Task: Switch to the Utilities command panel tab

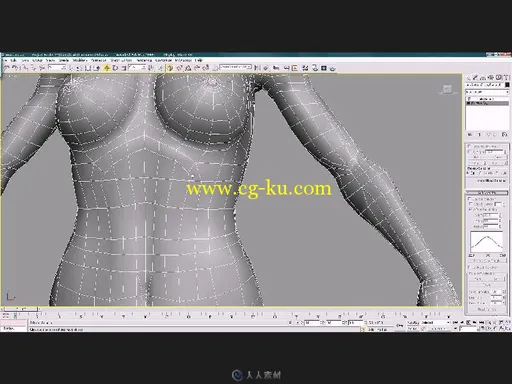Action: click(x=506, y=77)
